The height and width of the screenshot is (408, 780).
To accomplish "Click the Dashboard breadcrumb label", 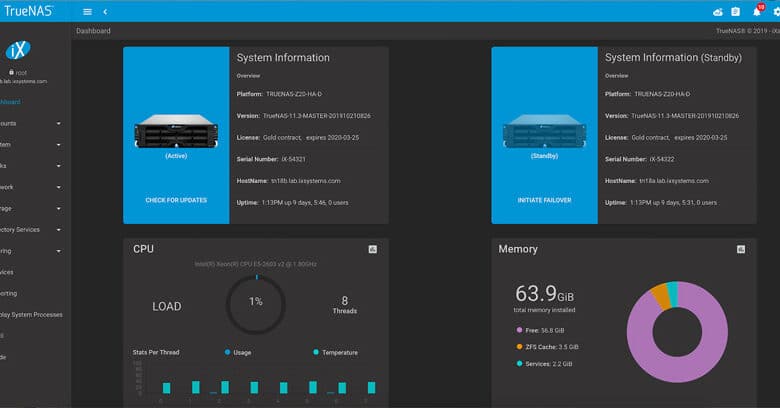I will [94, 31].
